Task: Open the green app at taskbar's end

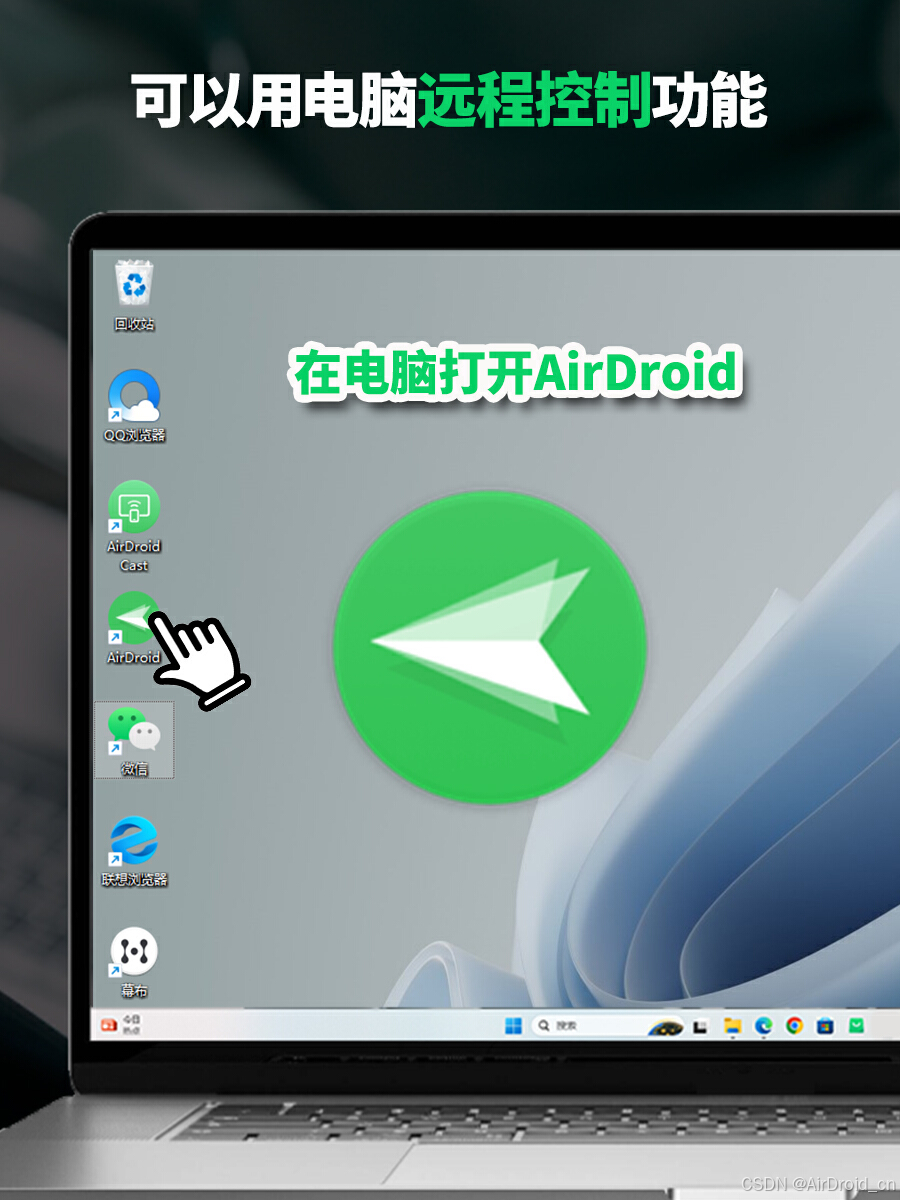Action: (856, 1026)
